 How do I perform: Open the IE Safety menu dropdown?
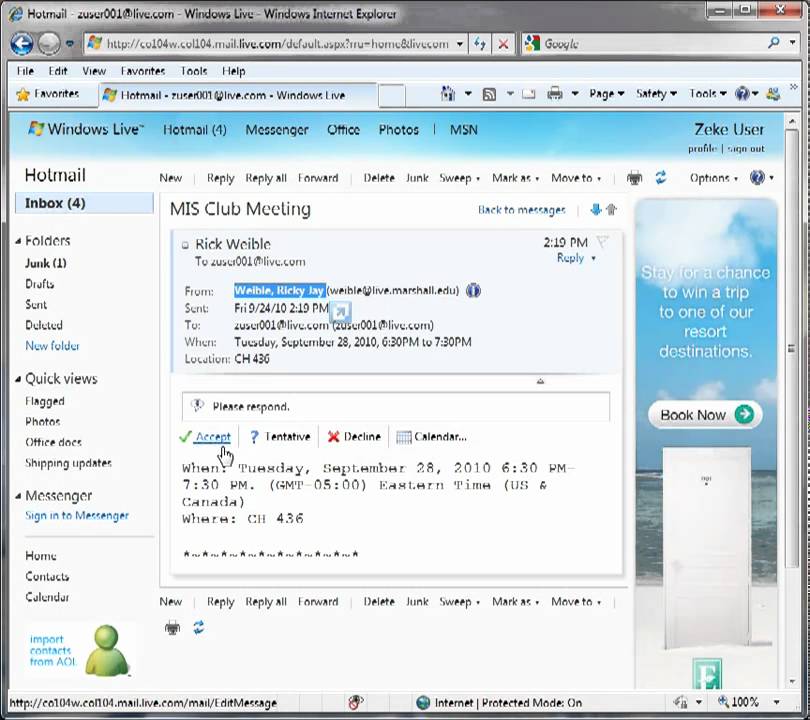(656, 94)
